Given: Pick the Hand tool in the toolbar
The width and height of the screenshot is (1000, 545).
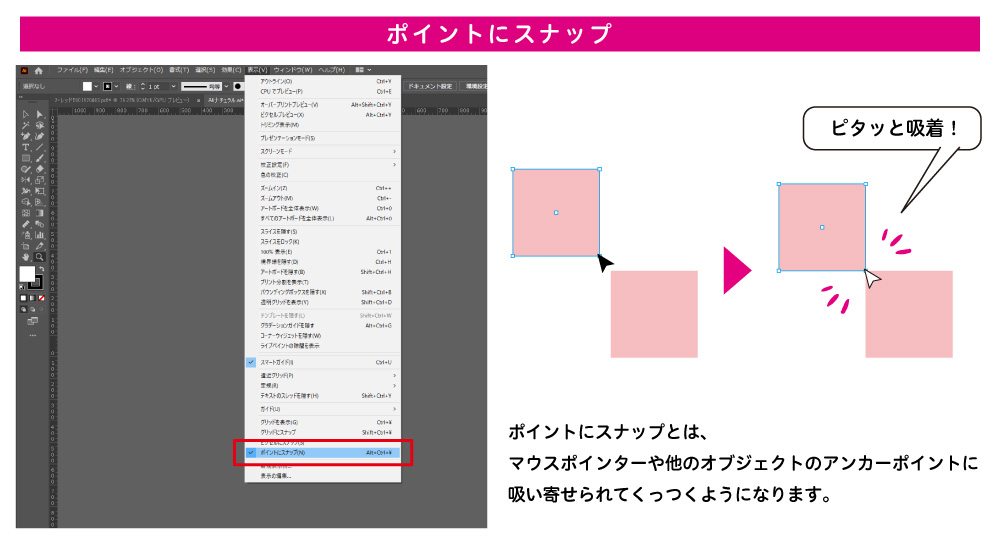Looking at the screenshot, I should (x=26, y=257).
